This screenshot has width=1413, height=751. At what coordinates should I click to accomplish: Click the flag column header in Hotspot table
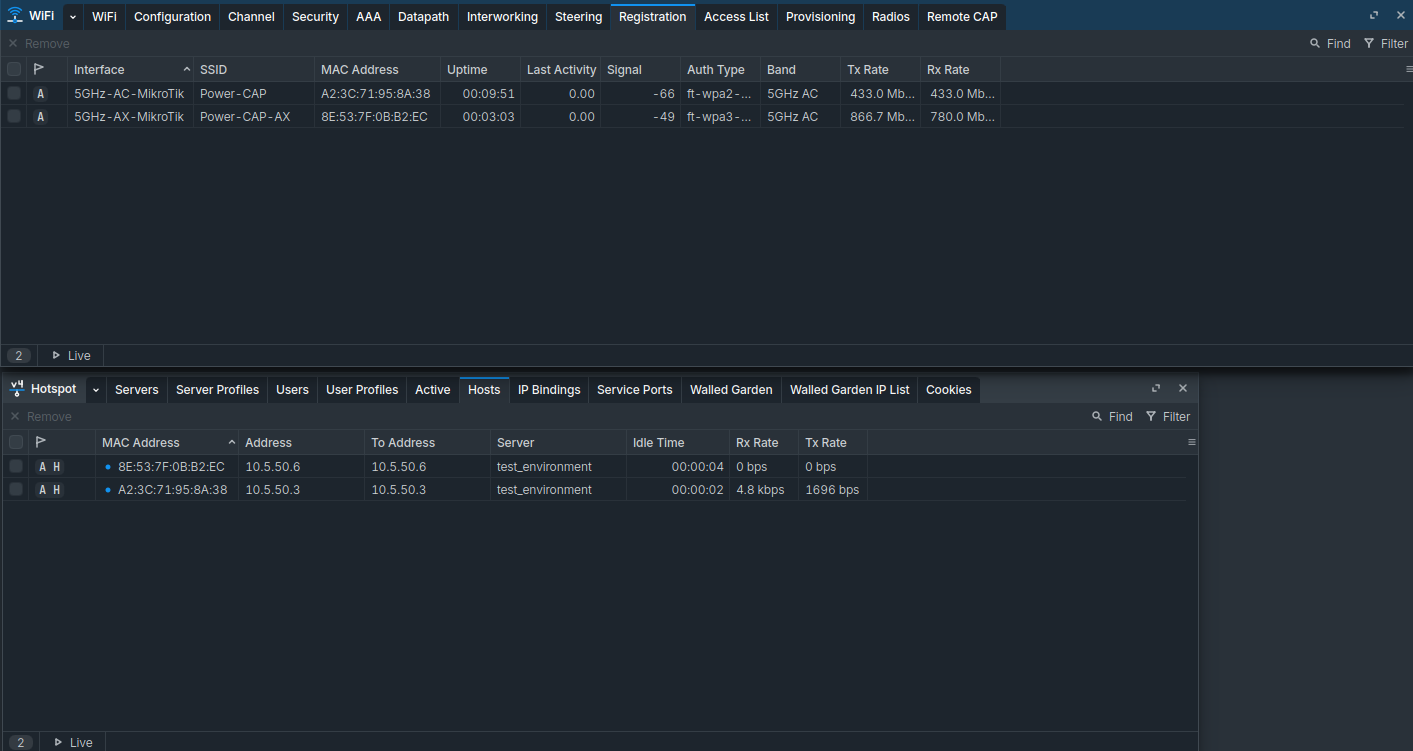41,442
